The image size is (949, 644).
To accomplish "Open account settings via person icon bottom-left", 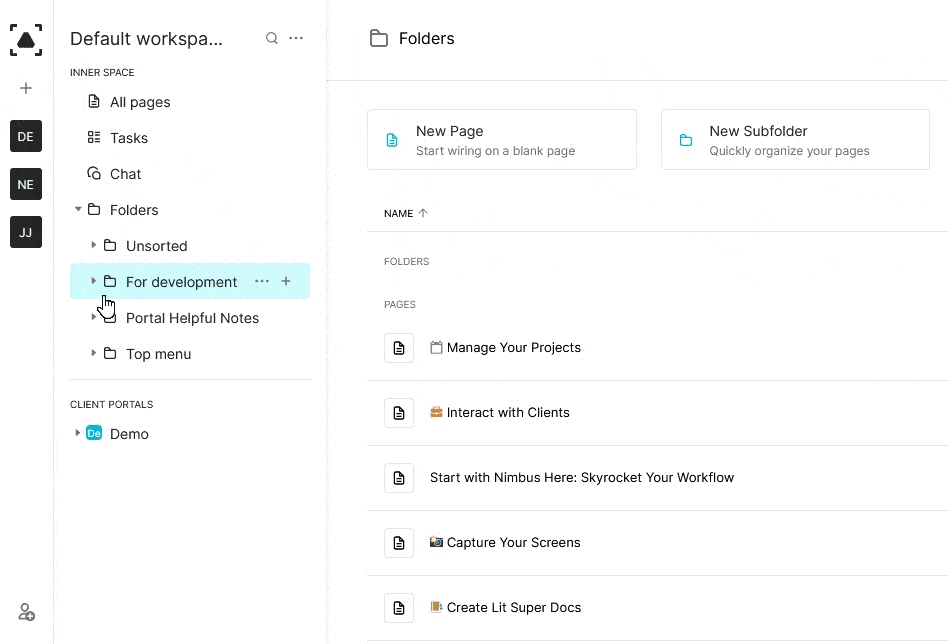I will [26, 611].
